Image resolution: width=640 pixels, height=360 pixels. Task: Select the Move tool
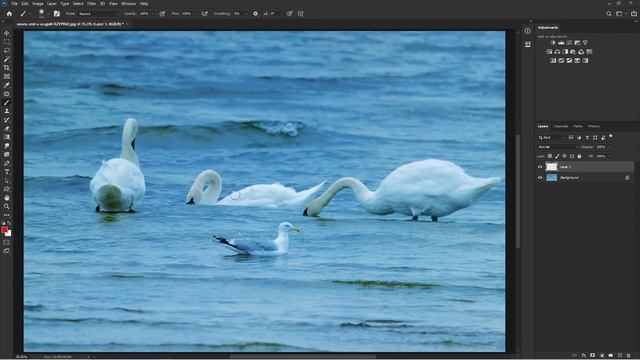coord(7,33)
